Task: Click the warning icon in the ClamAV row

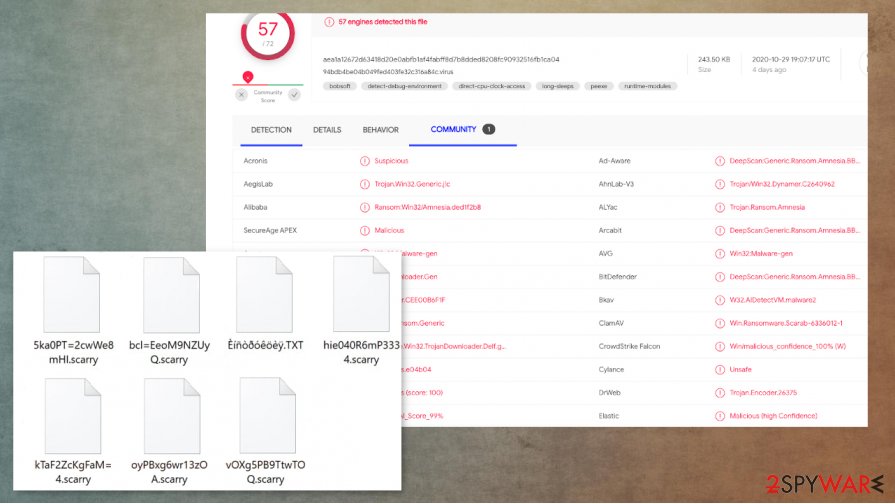Action: 720,323
